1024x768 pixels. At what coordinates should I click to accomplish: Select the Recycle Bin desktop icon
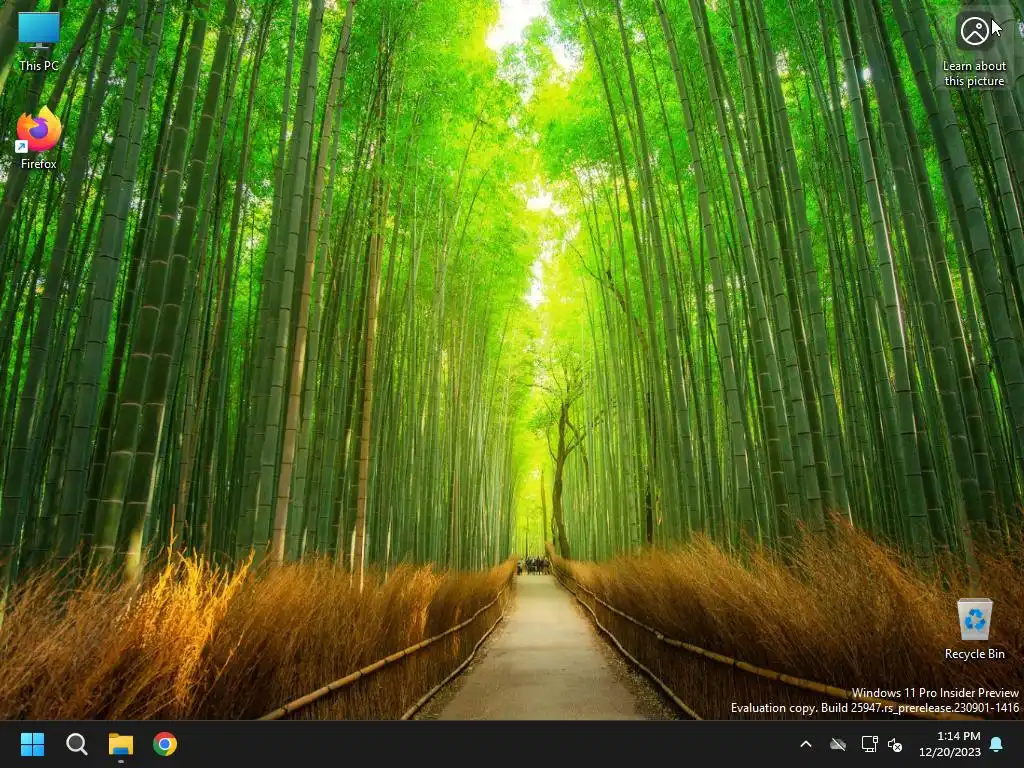click(x=974, y=630)
